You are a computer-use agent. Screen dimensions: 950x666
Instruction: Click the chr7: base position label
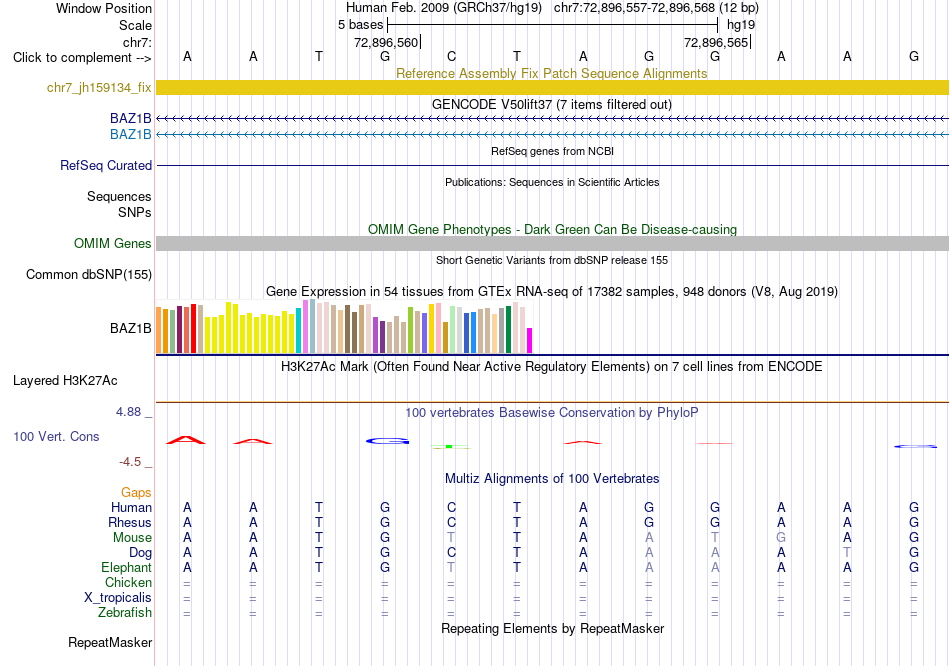[x=137, y=42]
